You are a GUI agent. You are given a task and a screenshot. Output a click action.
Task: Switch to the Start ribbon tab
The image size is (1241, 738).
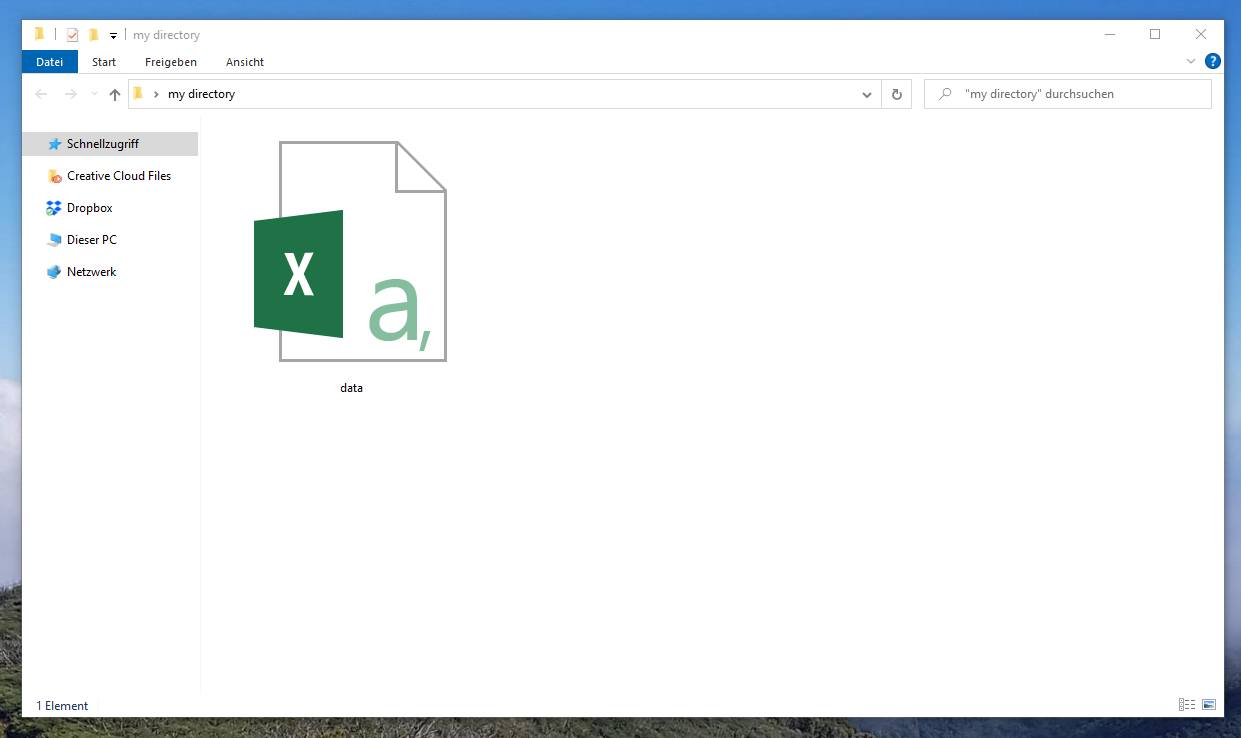click(104, 62)
